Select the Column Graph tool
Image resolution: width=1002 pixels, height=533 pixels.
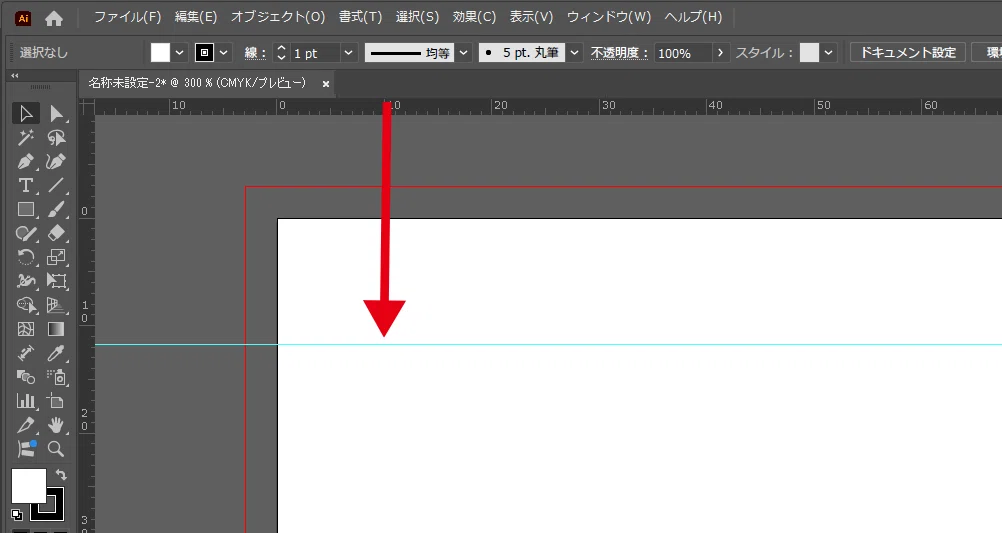click(26, 401)
